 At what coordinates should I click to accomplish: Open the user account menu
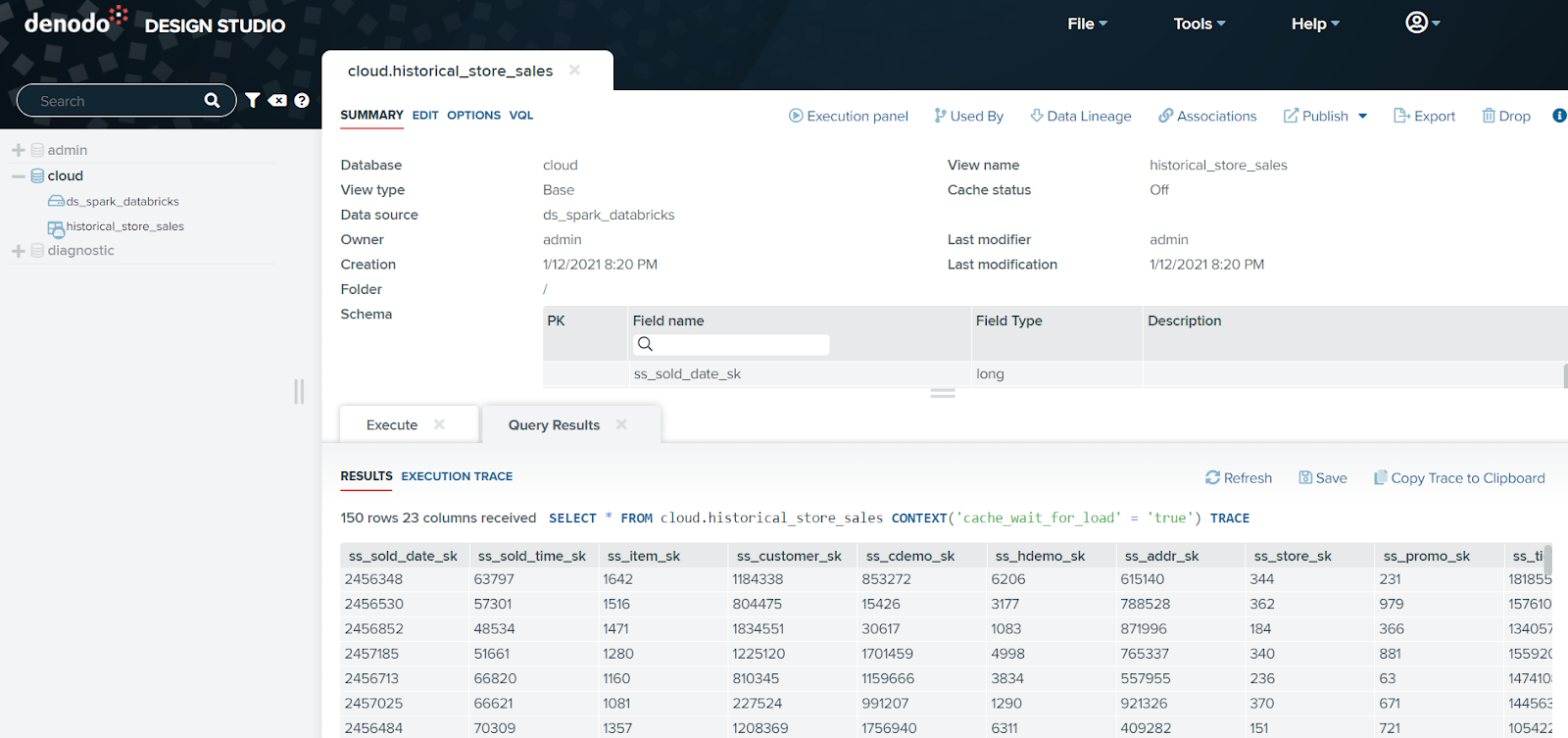(x=1422, y=23)
